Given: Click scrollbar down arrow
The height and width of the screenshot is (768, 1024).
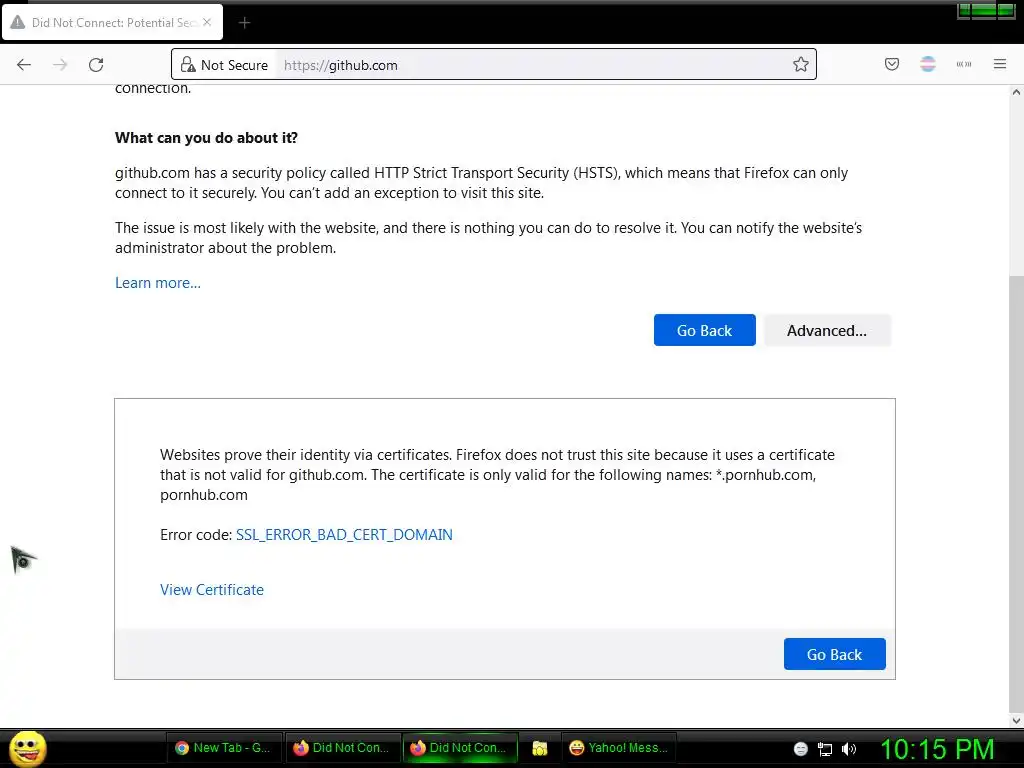Looking at the screenshot, I should (1016, 721).
